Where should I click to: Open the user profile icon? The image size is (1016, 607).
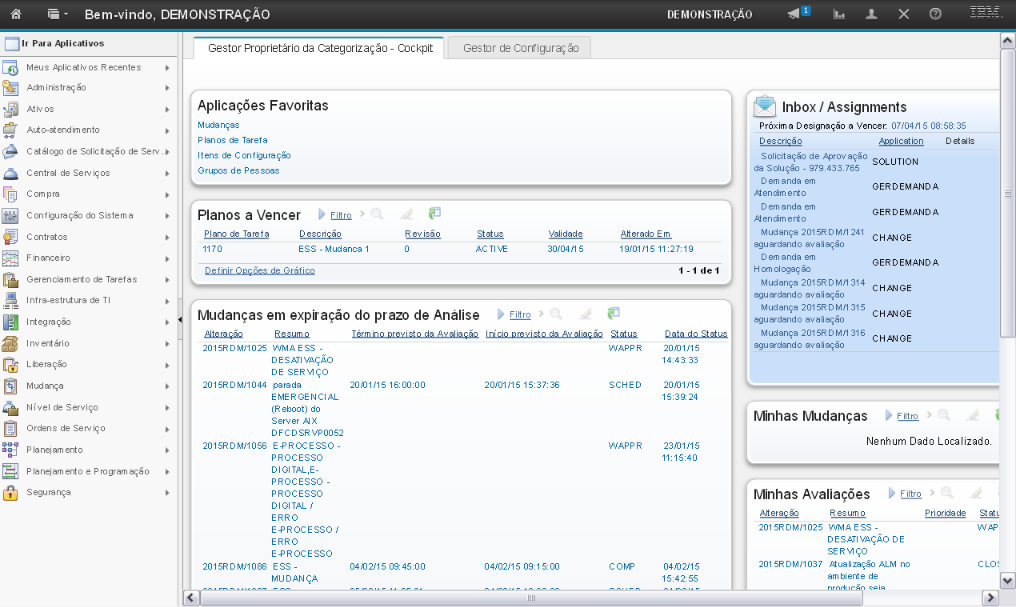(871, 14)
